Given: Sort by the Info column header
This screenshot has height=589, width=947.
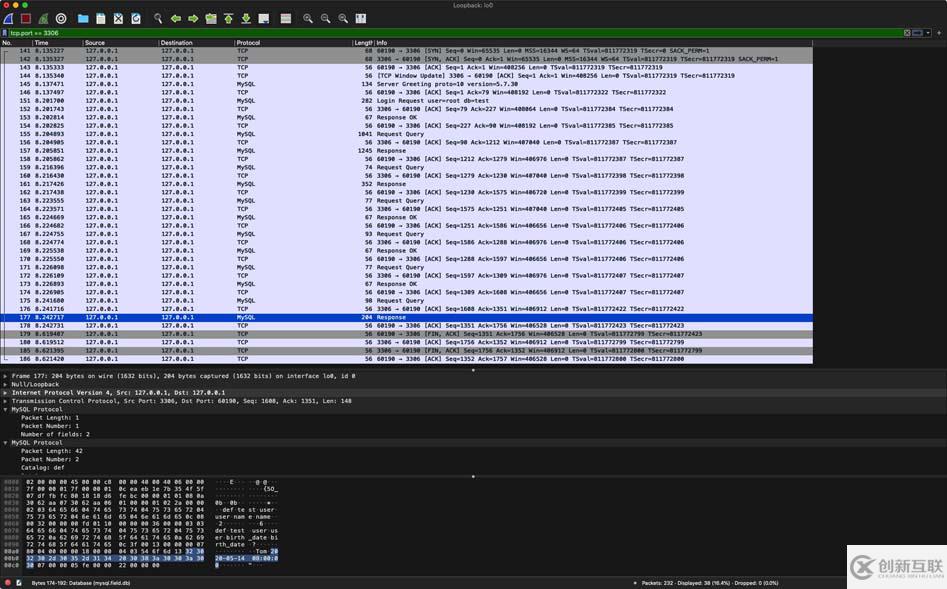Looking at the screenshot, I should coord(593,43).
